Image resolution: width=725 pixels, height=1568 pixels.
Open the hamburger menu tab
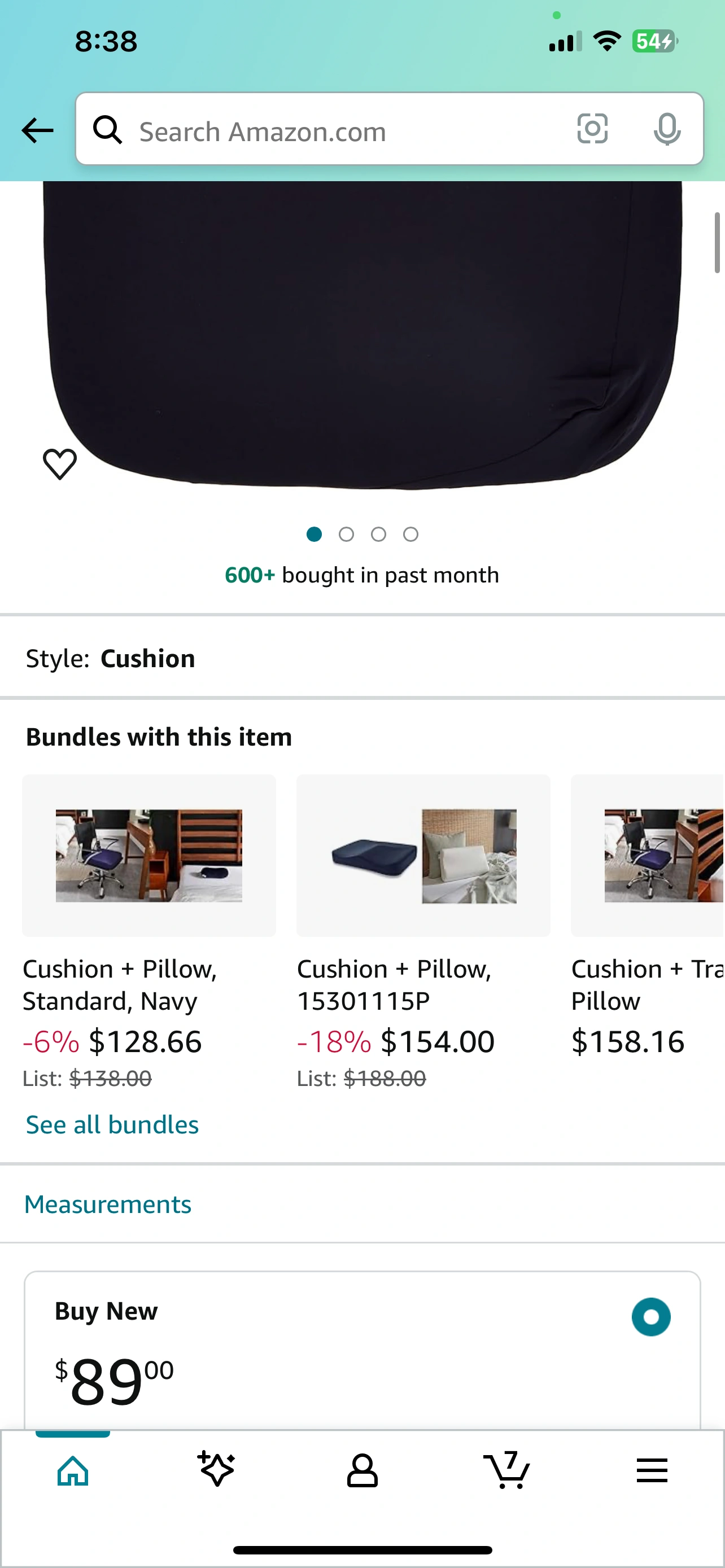652,1470
